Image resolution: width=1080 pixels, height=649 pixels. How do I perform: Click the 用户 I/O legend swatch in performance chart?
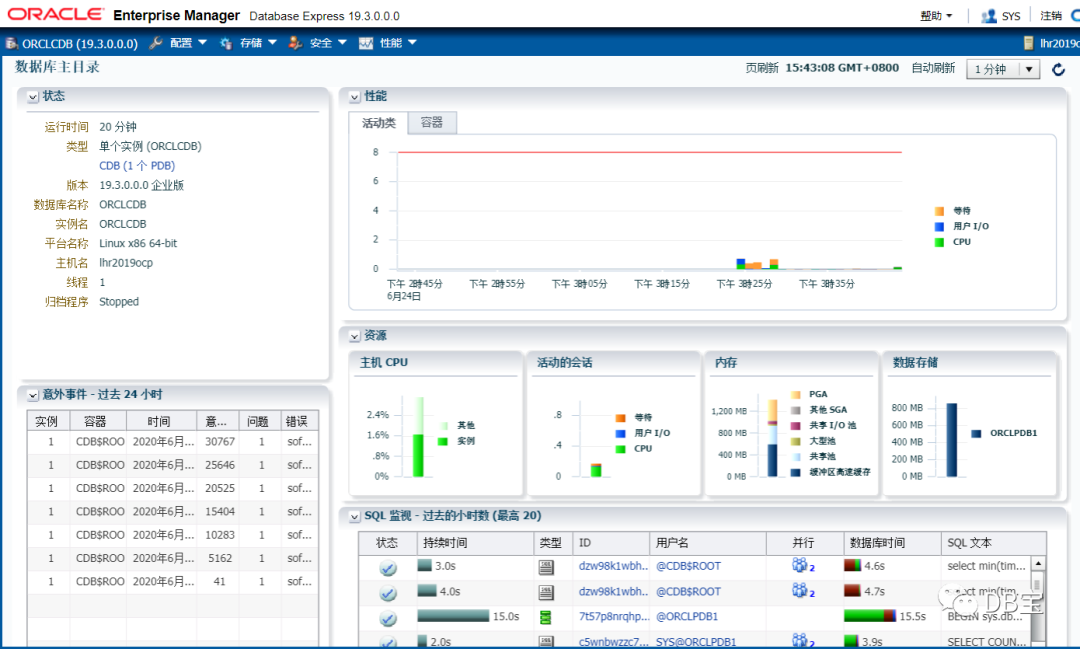939,227
